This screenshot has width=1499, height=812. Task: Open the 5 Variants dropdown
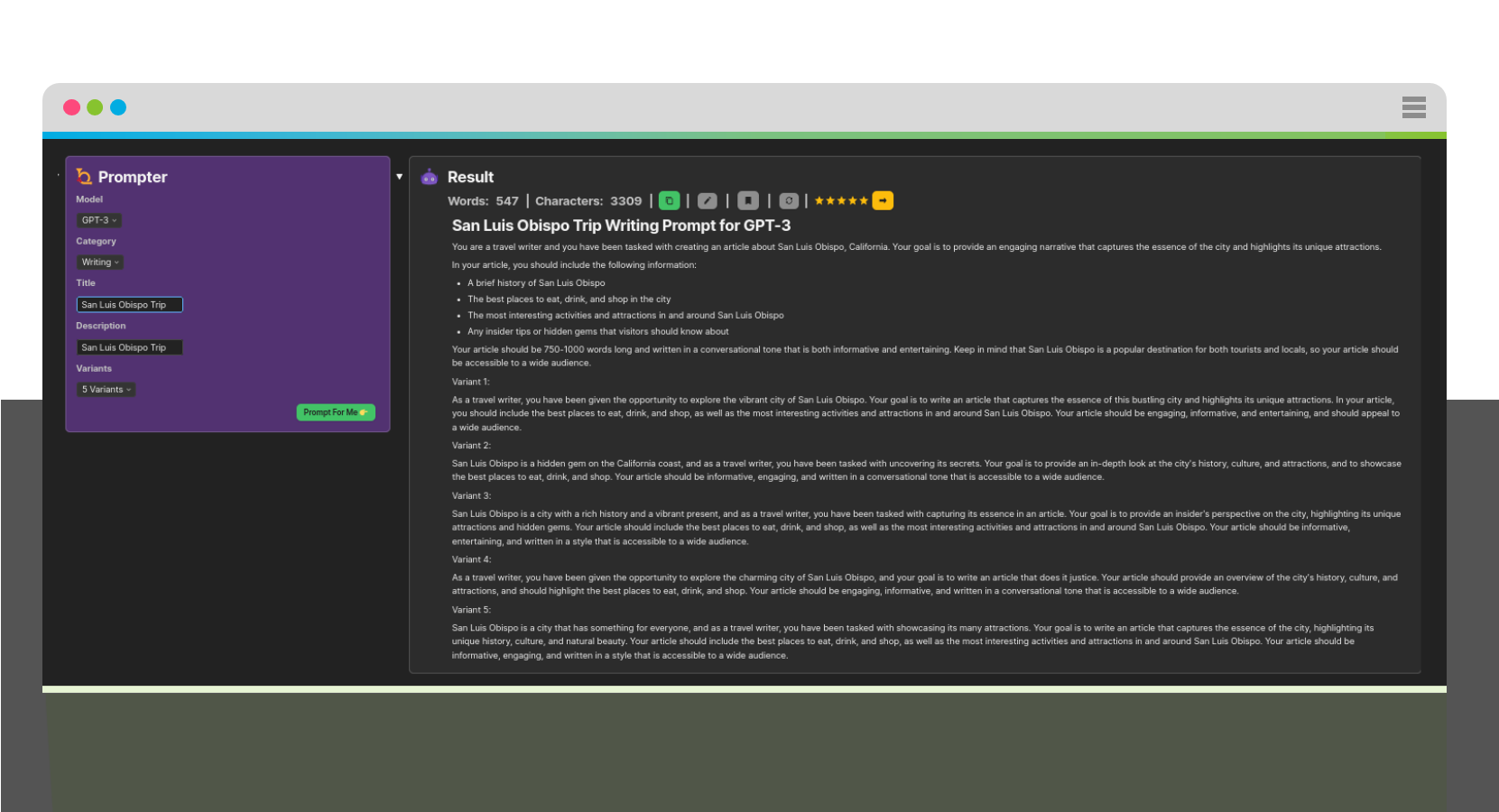105,389
